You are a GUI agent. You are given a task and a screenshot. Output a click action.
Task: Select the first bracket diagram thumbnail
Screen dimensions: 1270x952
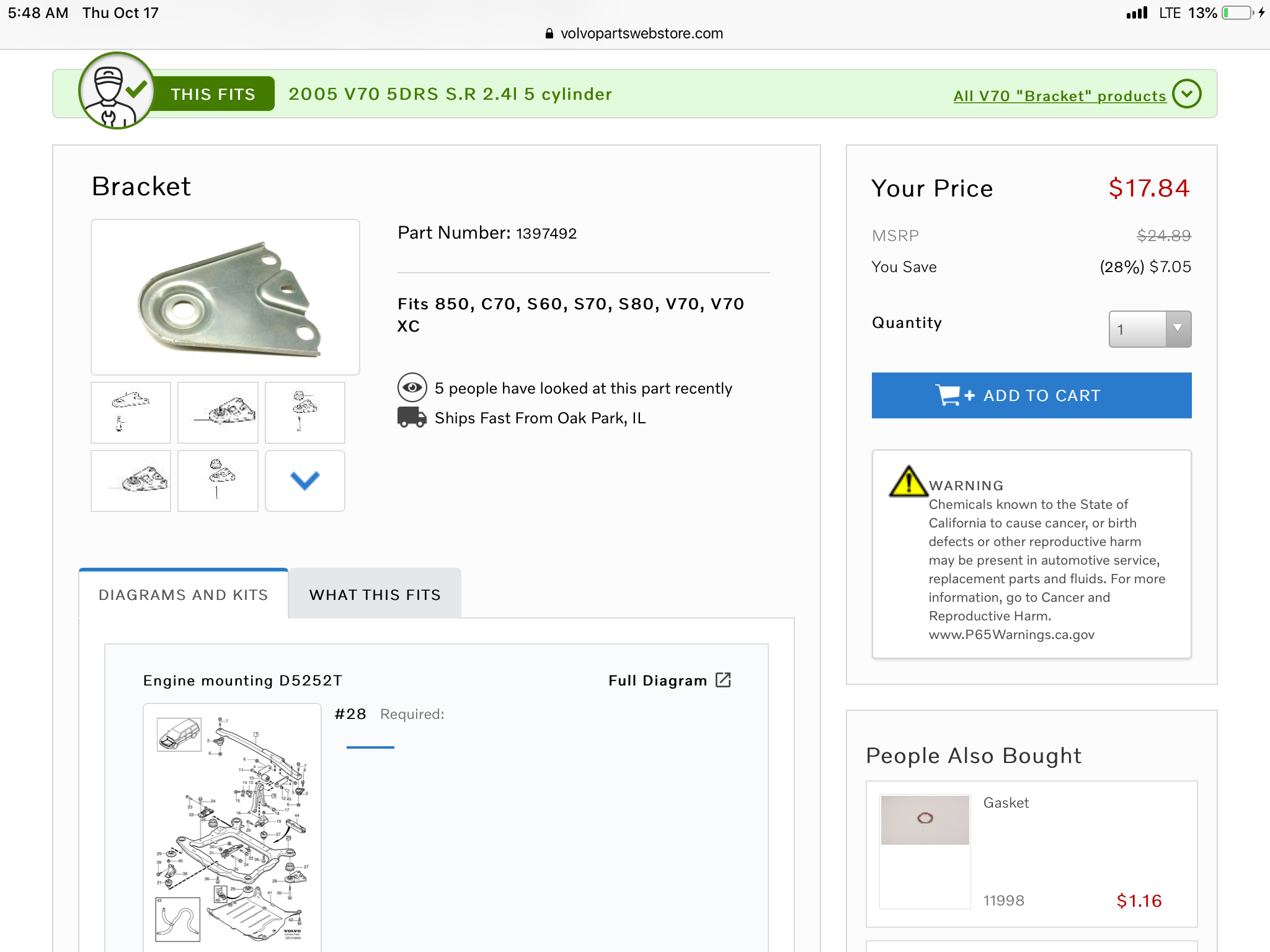point(131,412)
